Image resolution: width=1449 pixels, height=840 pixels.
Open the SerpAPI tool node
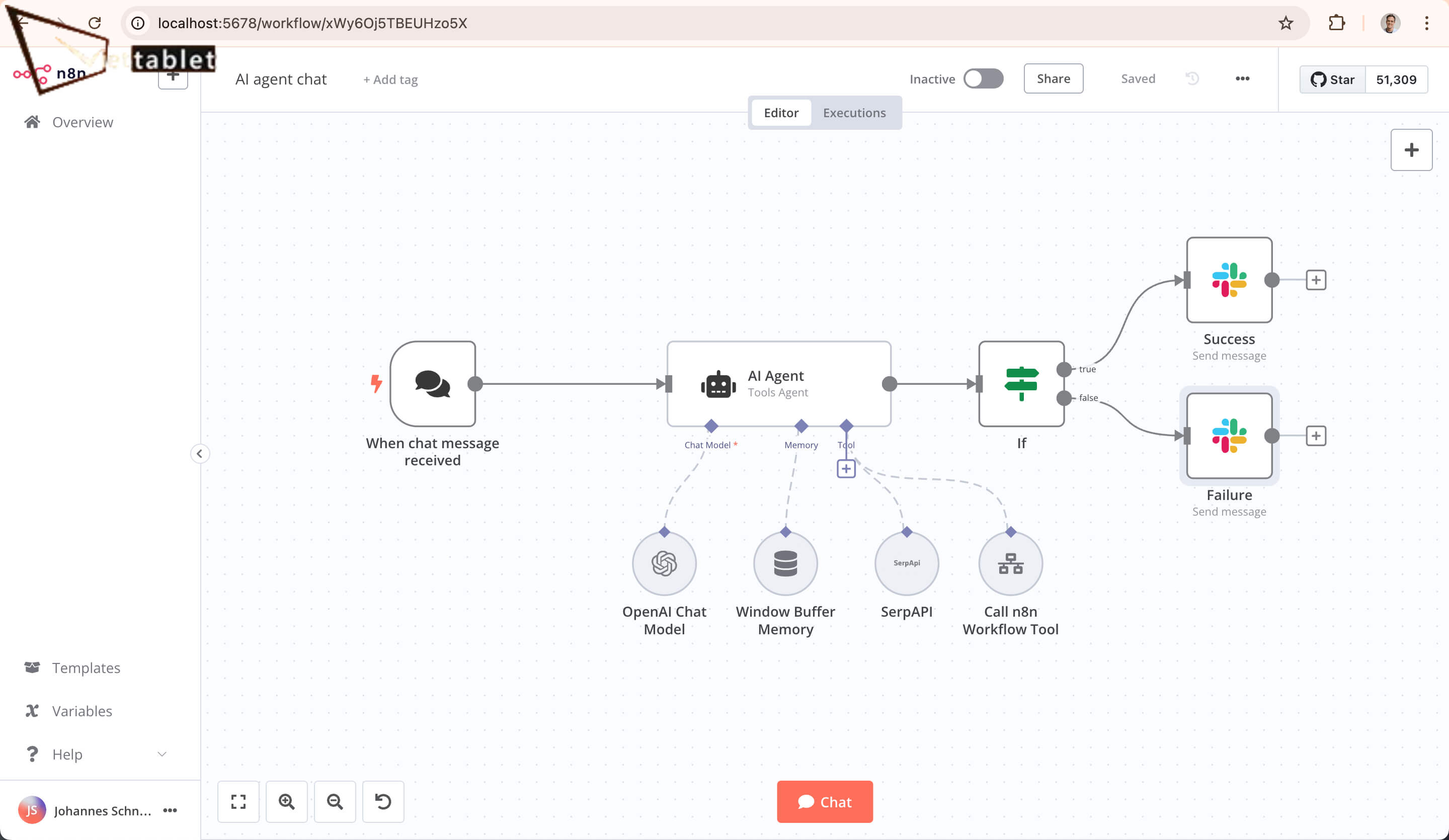(907, 563)
